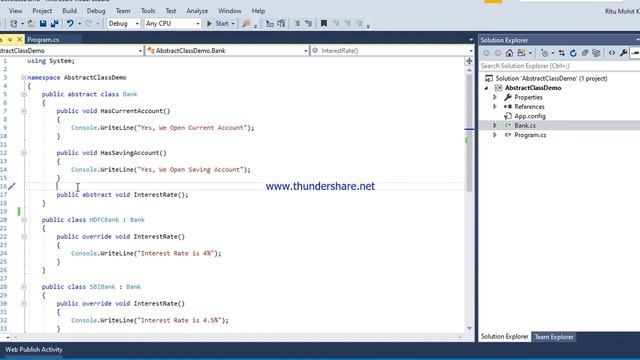Click the screwdriver quick actions icon on line 16
This screenshot has height=360, width=640.
(x=11, y=187)
